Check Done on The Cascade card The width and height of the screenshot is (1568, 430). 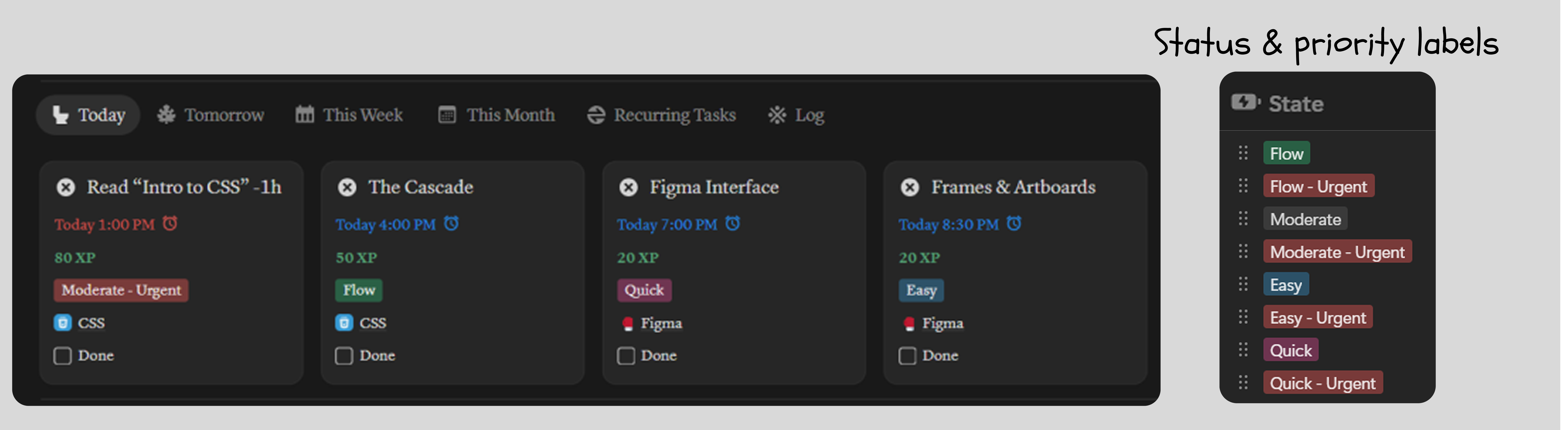click(344, 356)
